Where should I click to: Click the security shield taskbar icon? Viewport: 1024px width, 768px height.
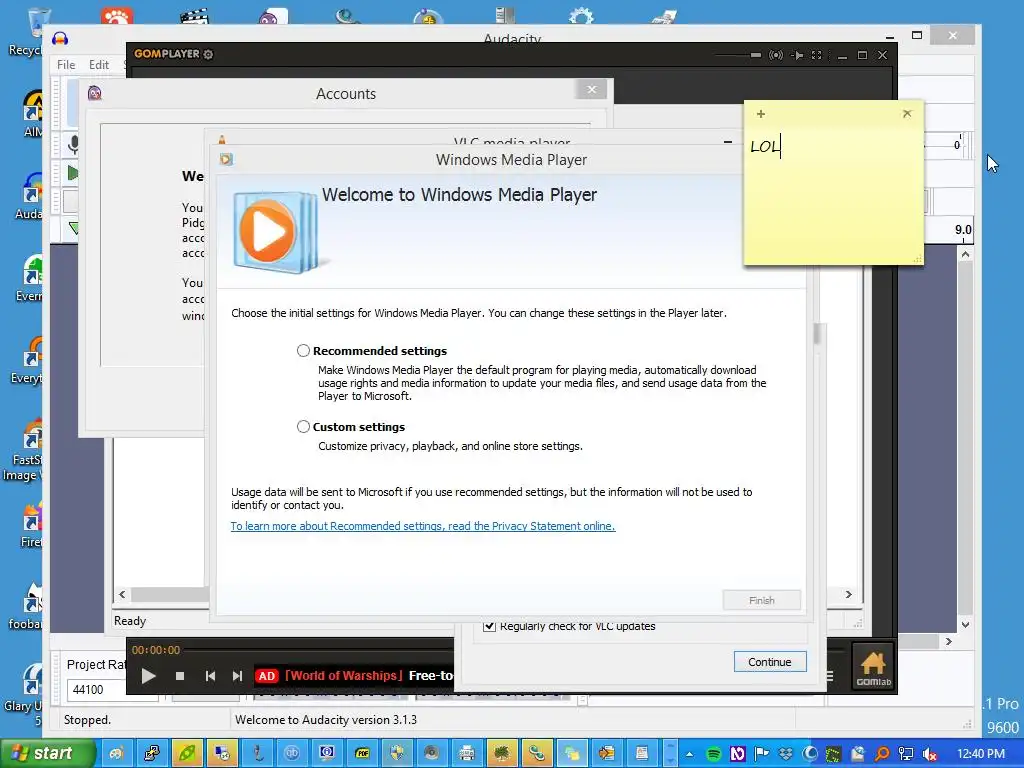[x=396, y=754]
